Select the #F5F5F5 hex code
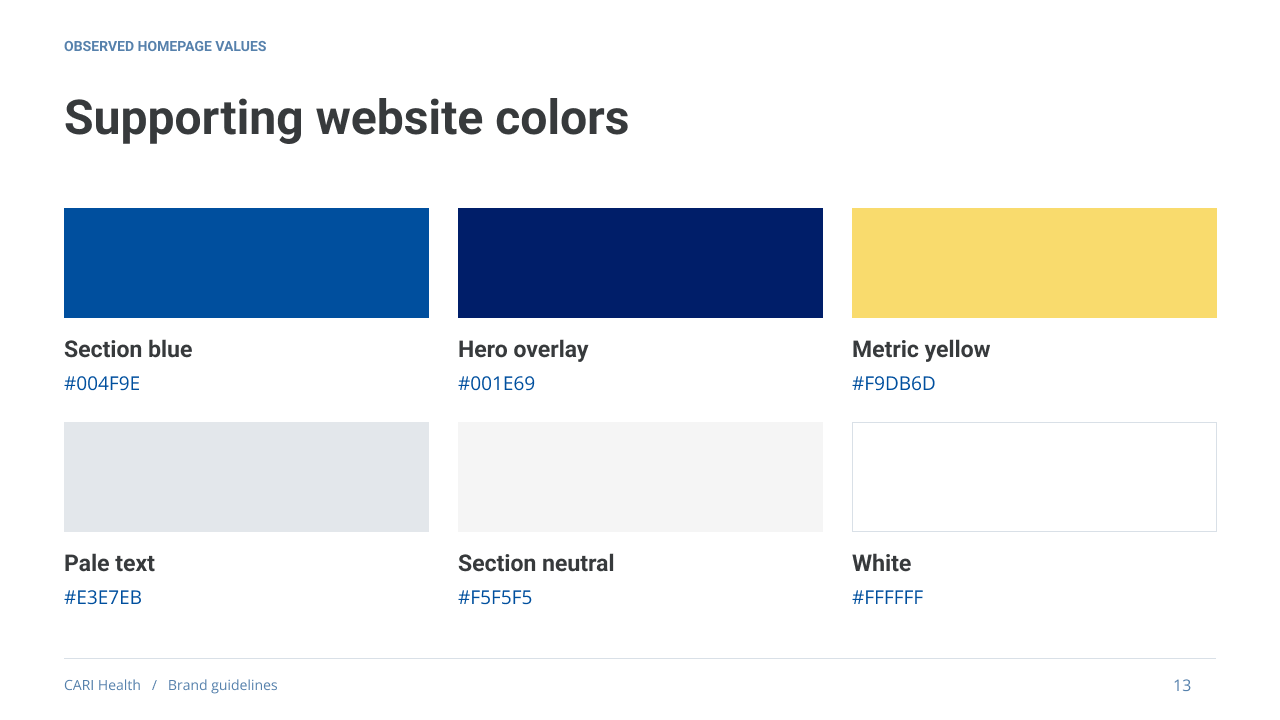1280x720 pixels. [495, 598]
